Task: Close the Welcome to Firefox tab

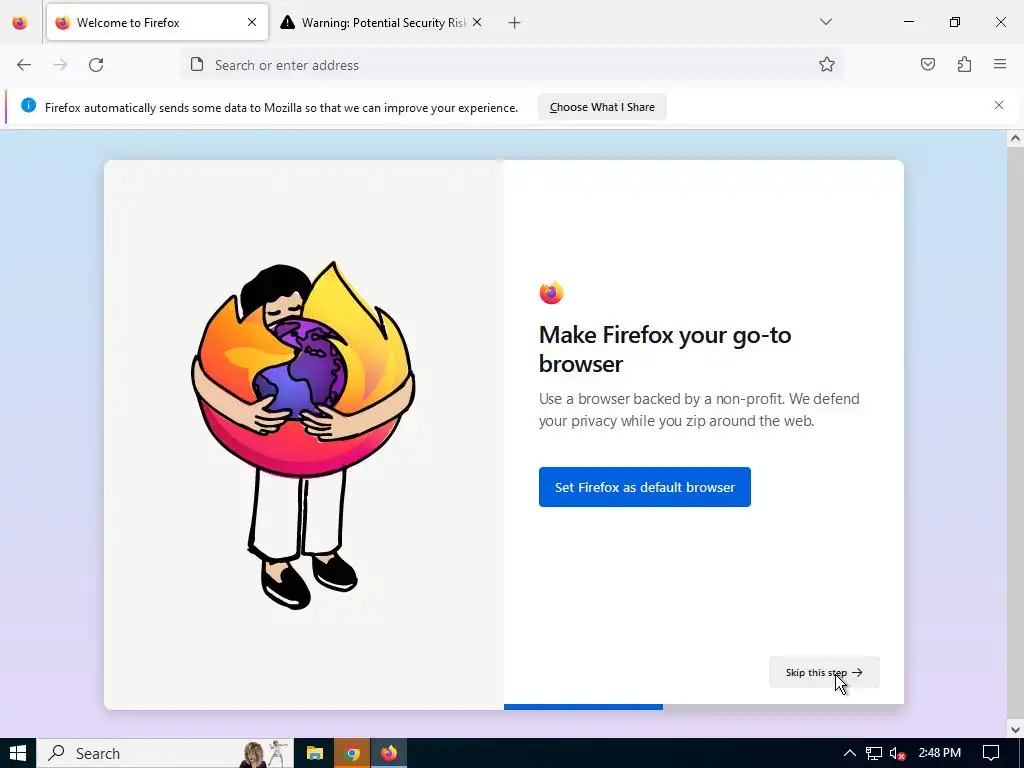Action: (x=252, y=22)
